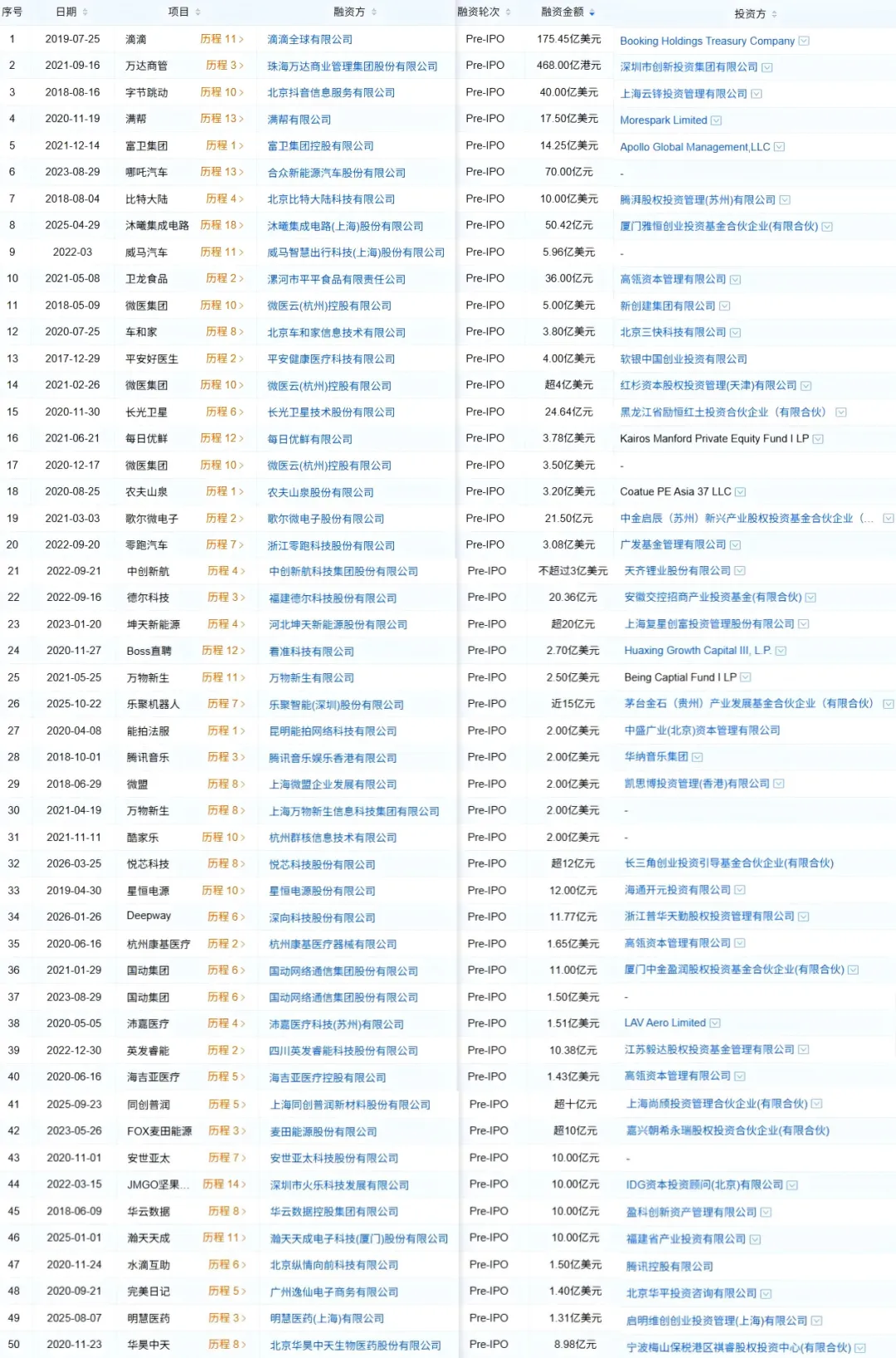896x1358 pixels.
Task: Open investor link 天齐锂业股份有限公司
Action: (x=677, y=570)
